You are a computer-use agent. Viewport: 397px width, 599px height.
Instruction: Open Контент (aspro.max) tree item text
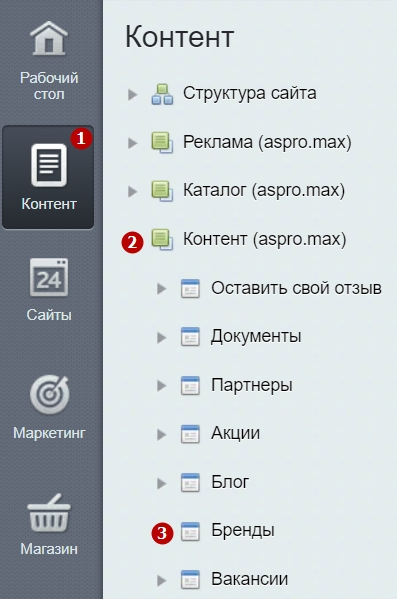(x=264, y=239)
